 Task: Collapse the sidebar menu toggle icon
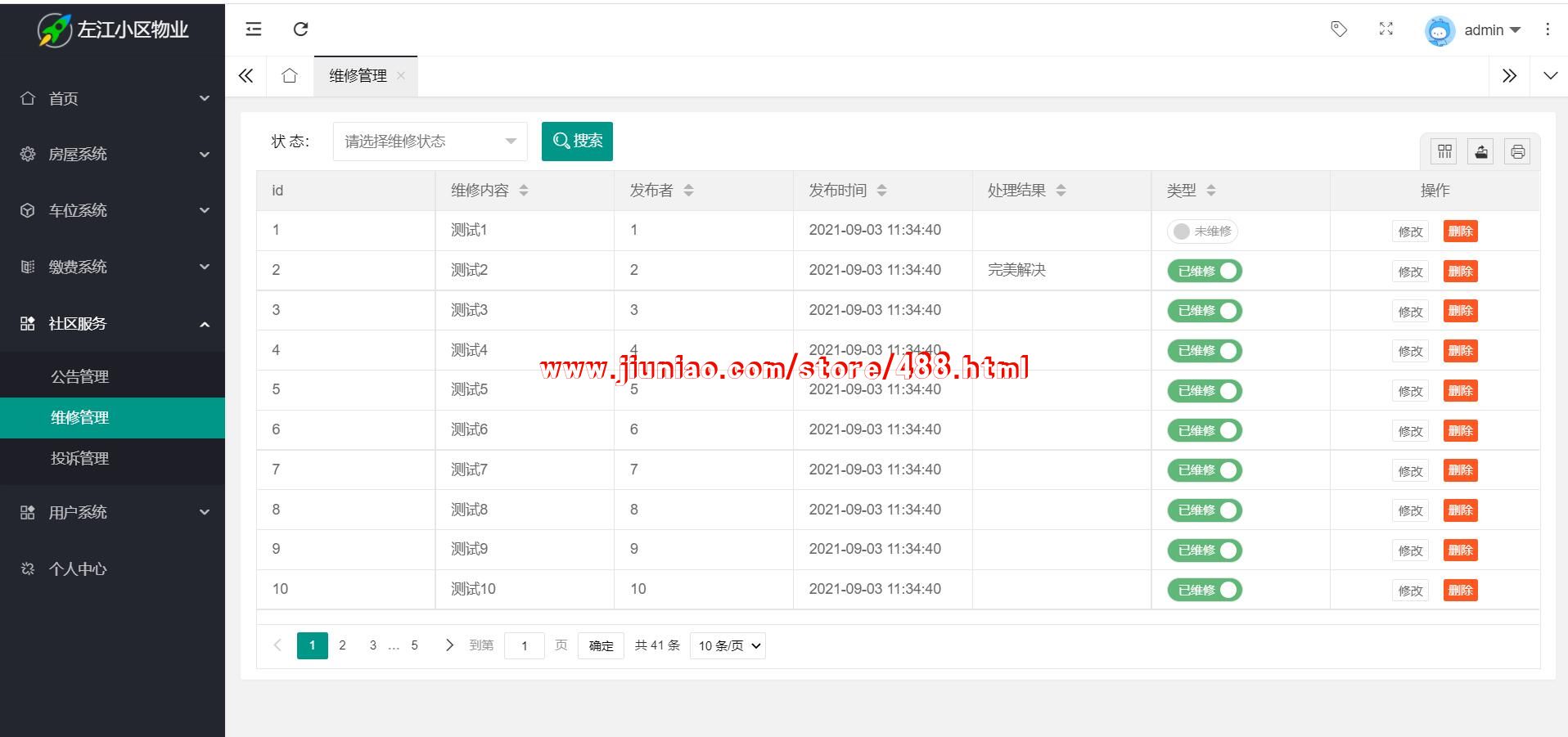(x=254, y=29)
